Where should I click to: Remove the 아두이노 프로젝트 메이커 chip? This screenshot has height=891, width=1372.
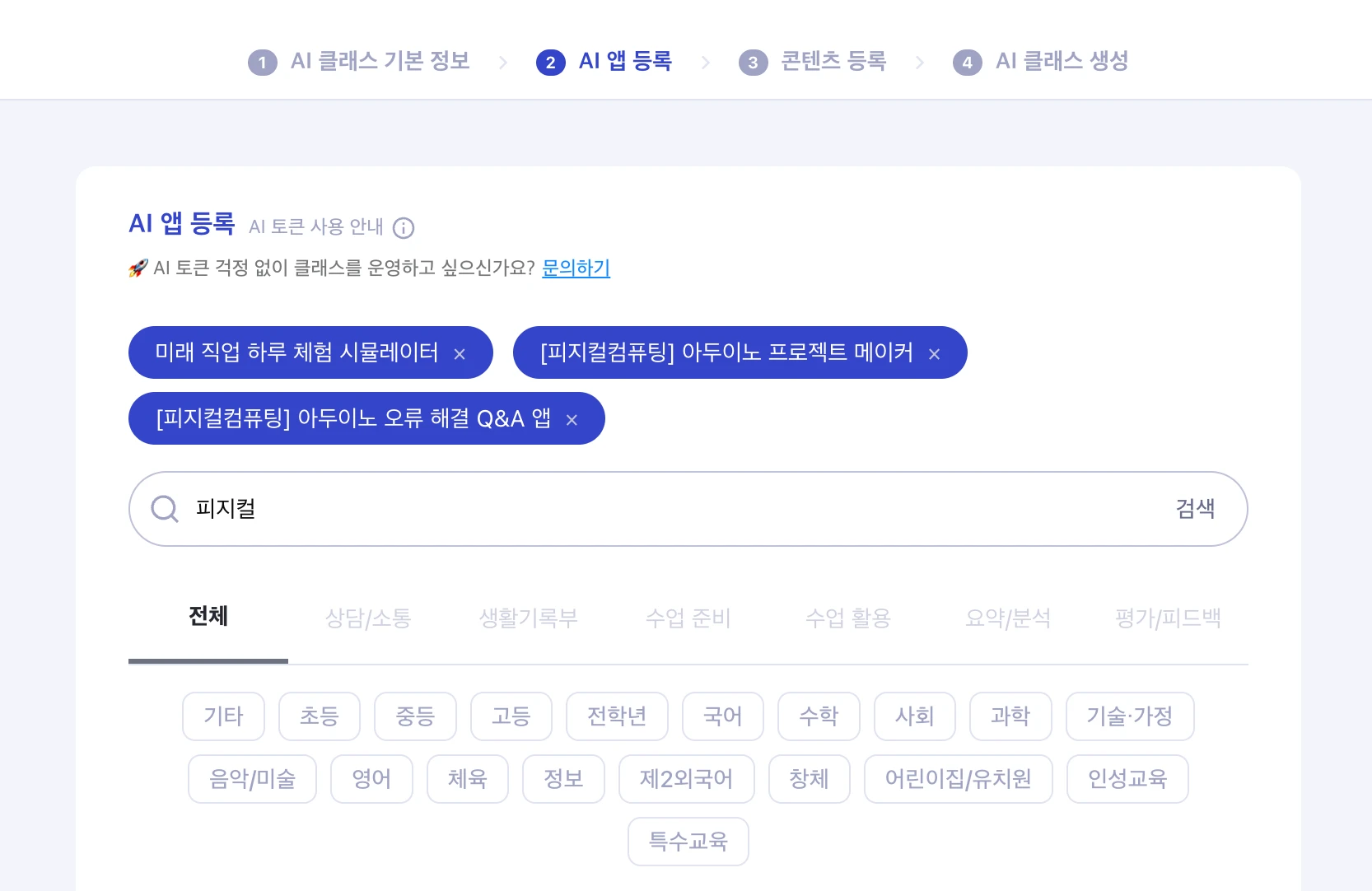point(934,354)
